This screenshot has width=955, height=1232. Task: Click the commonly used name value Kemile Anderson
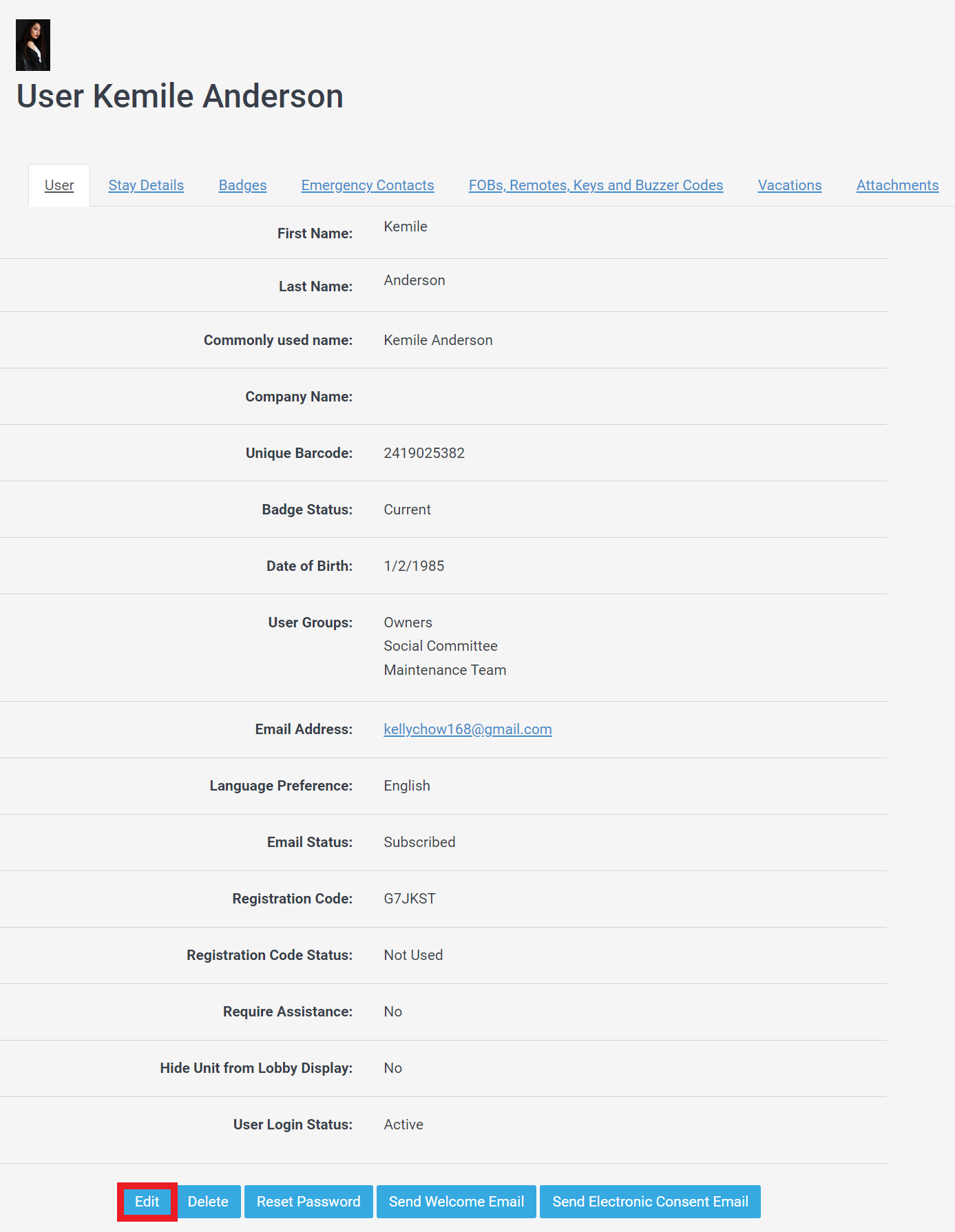tap(438, 340)
